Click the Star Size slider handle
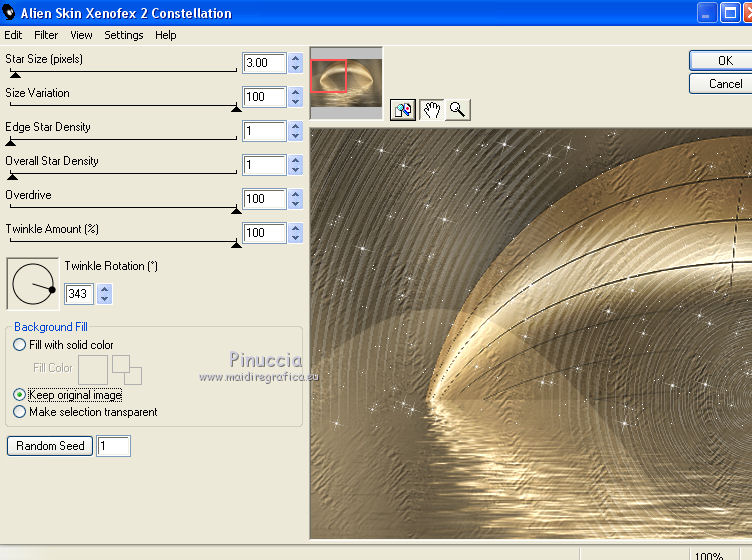 pos(15,75)
